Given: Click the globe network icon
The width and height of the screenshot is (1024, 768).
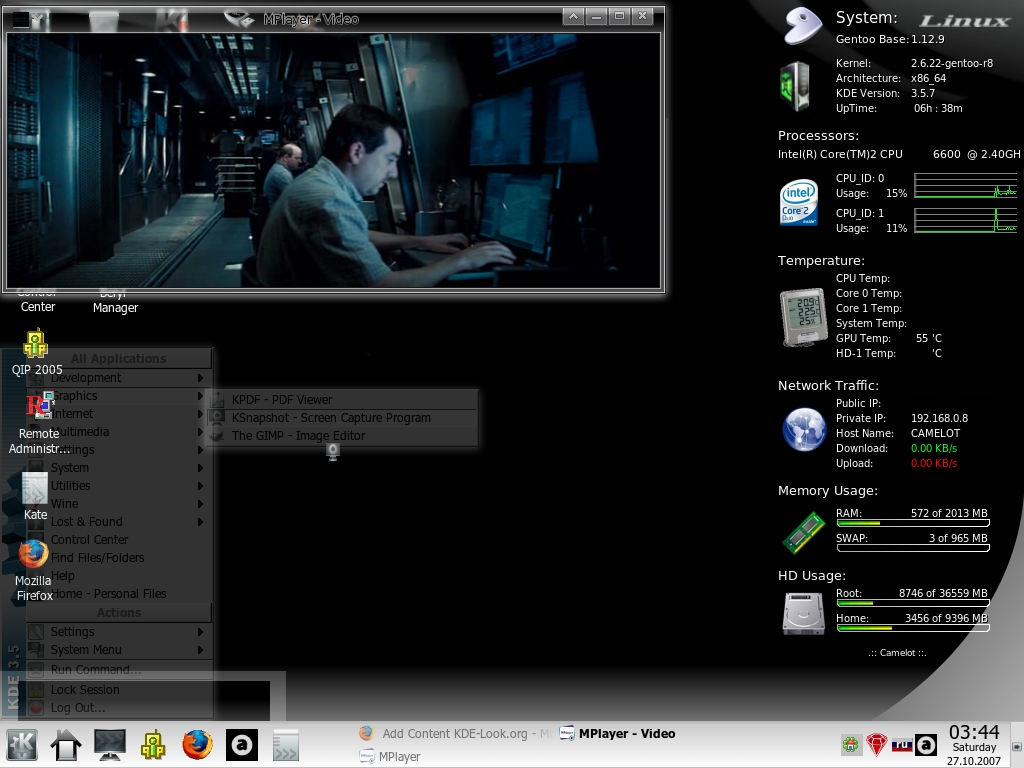Looking at the screenshot, I should tap(804, 430).
